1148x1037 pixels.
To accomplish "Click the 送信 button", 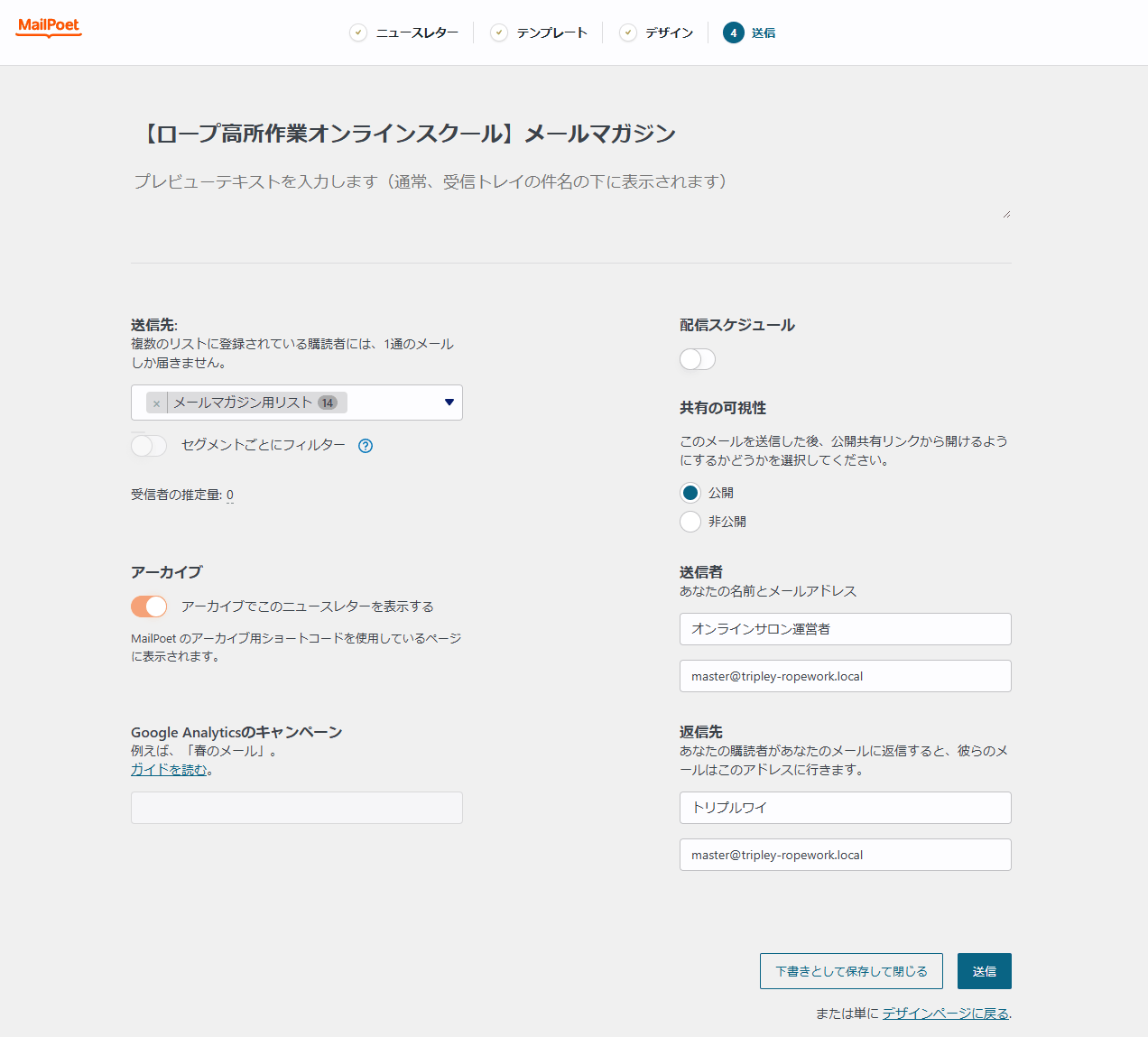I will point(985,971).
